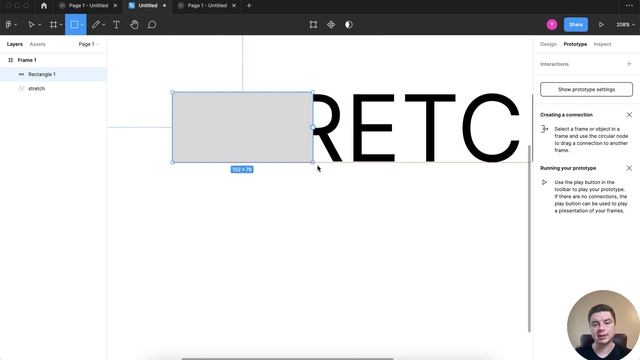Image resolution: width=640 pixels, height=360 pixels.
Task: Select the Frame tool
Action: [x=53, y=24]
